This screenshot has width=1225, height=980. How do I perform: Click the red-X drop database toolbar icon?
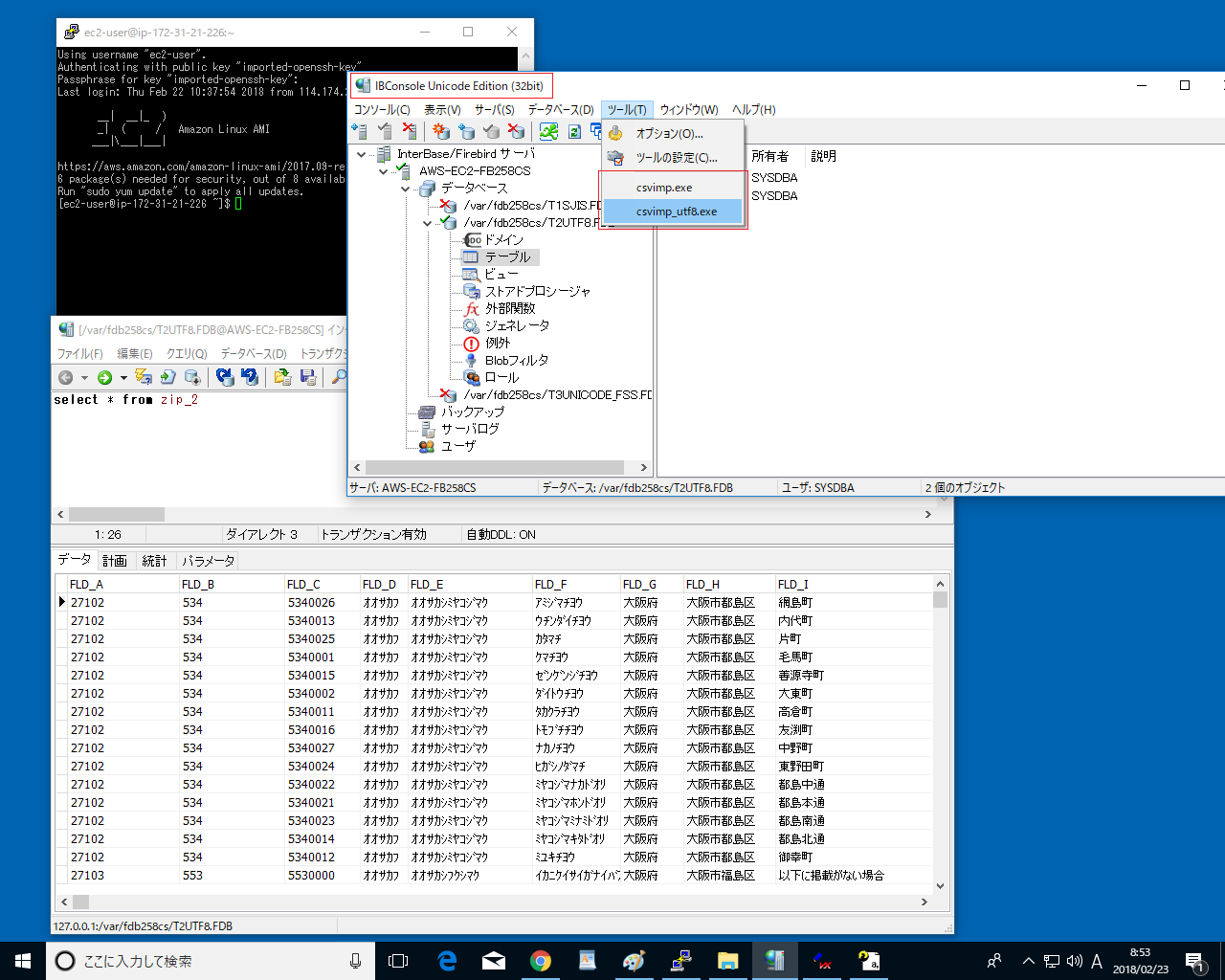(x=516, y=131)
